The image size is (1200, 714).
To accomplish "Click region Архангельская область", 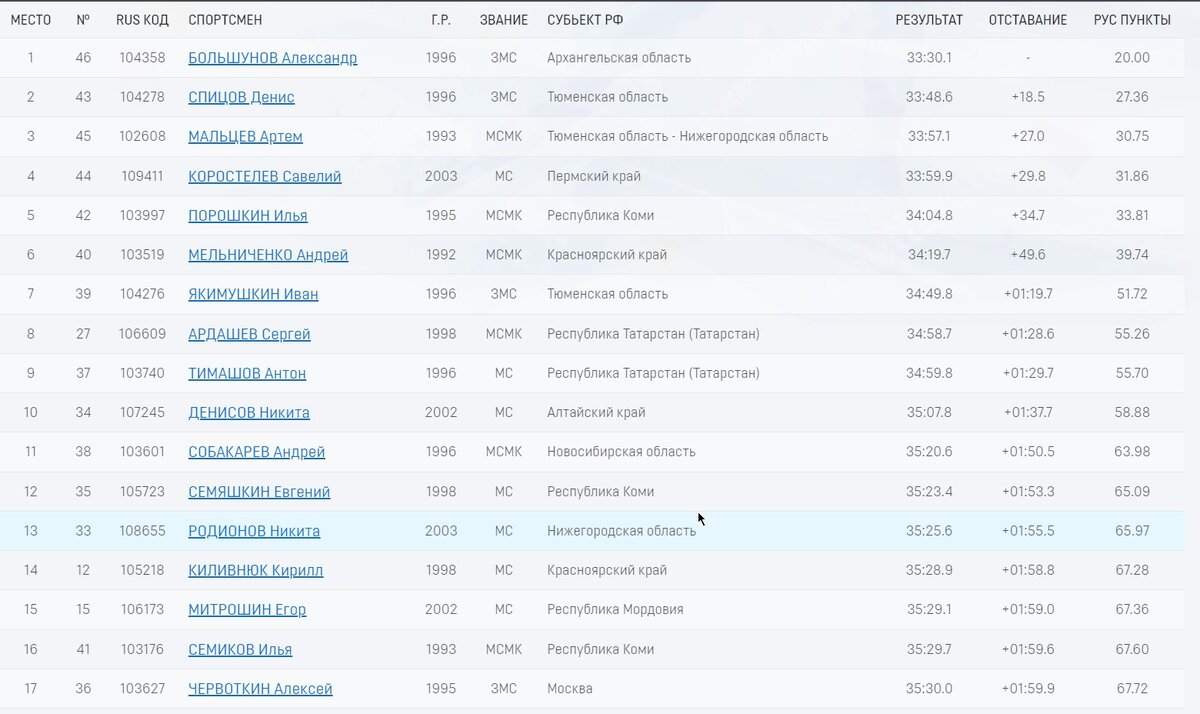I will point(619,58).
